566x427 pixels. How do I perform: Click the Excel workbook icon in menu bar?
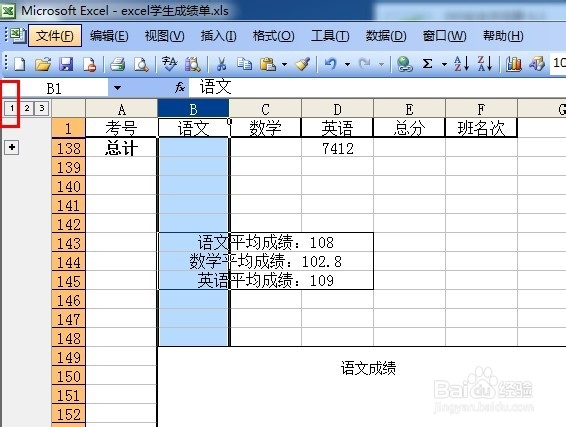point(17,35)
